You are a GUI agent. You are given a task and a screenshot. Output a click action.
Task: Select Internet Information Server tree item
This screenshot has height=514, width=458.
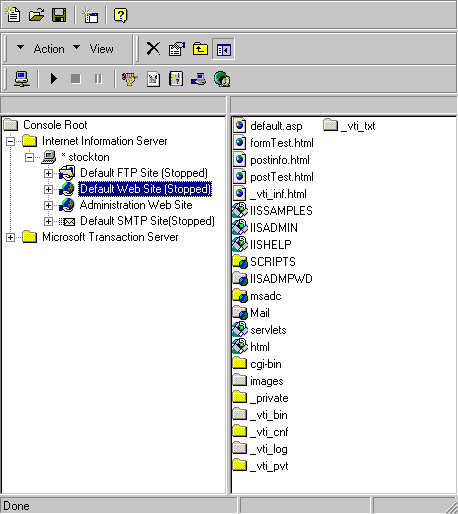[104, 141]
